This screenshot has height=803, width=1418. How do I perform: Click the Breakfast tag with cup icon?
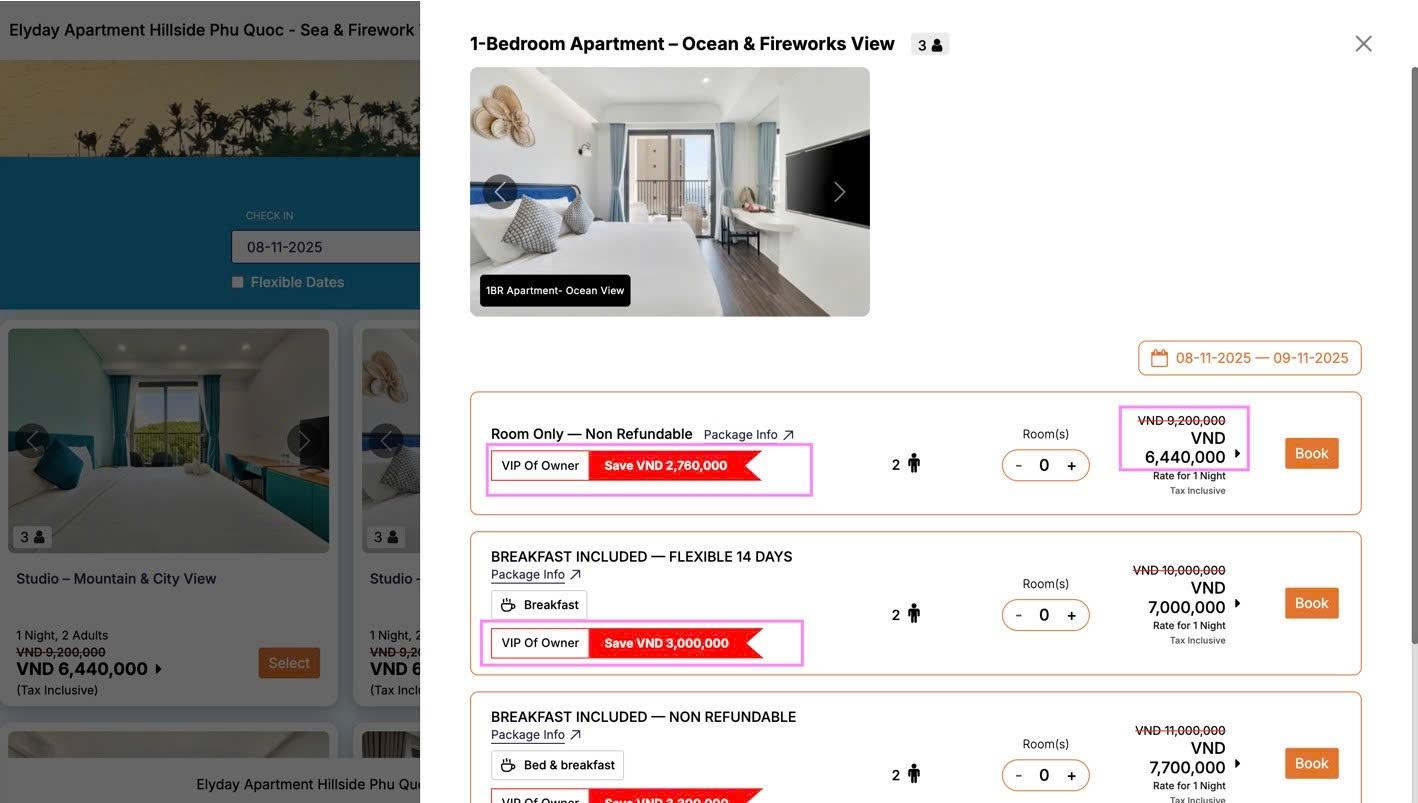click(x=539, y=605)
